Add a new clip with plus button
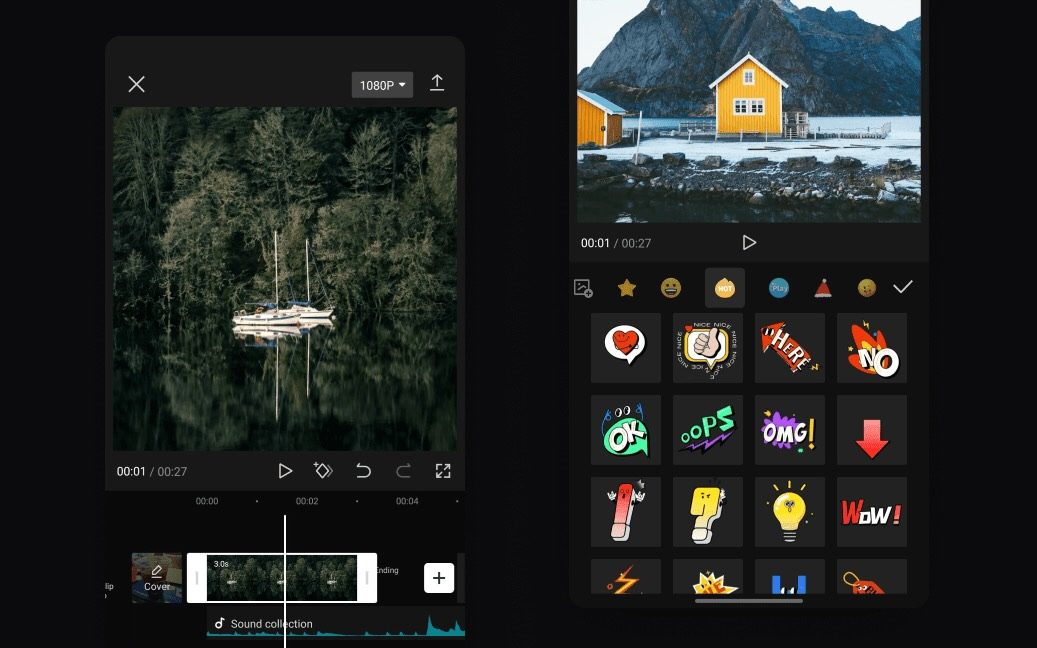 click(x=439, y=578)
